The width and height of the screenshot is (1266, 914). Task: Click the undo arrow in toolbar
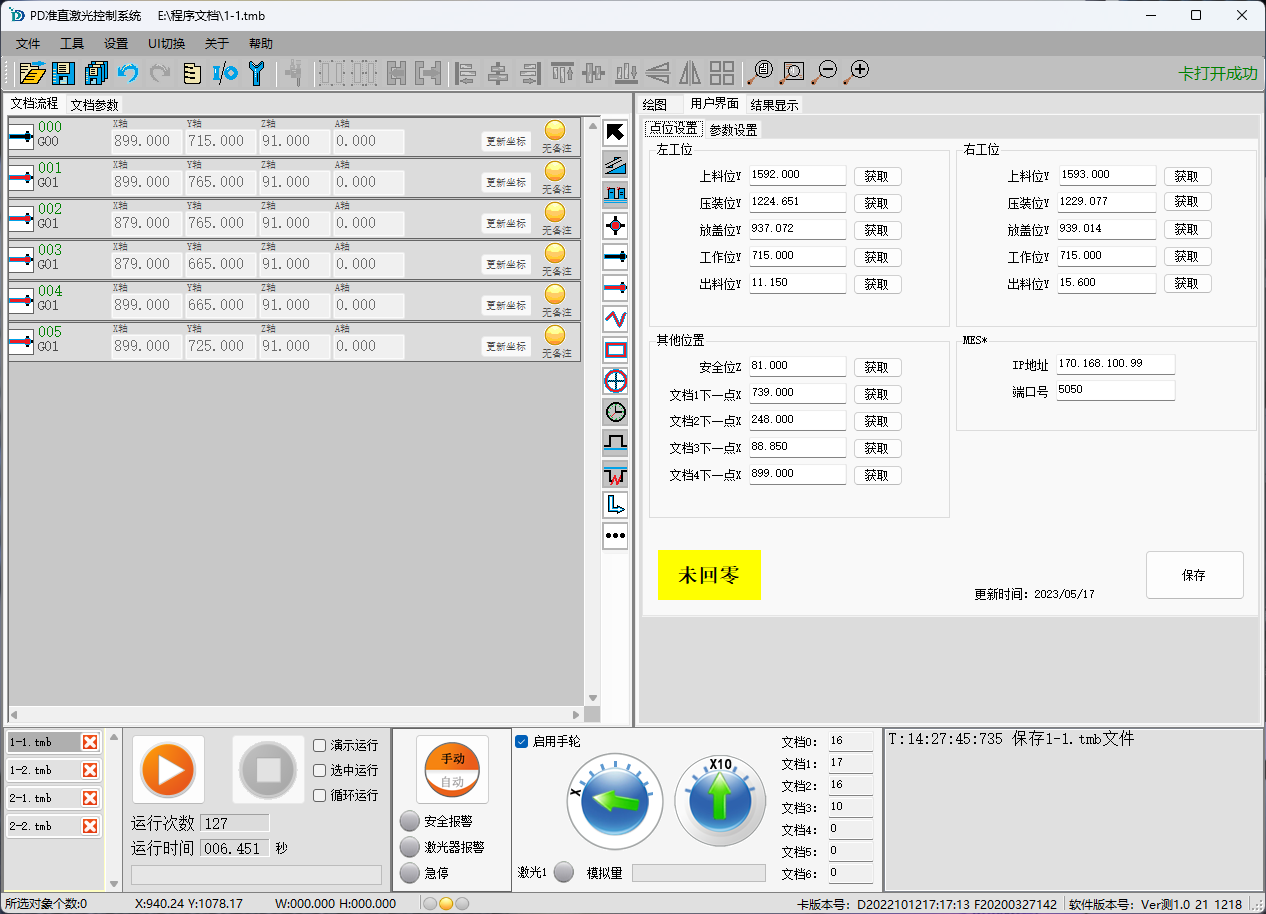[x=128, y=72]
